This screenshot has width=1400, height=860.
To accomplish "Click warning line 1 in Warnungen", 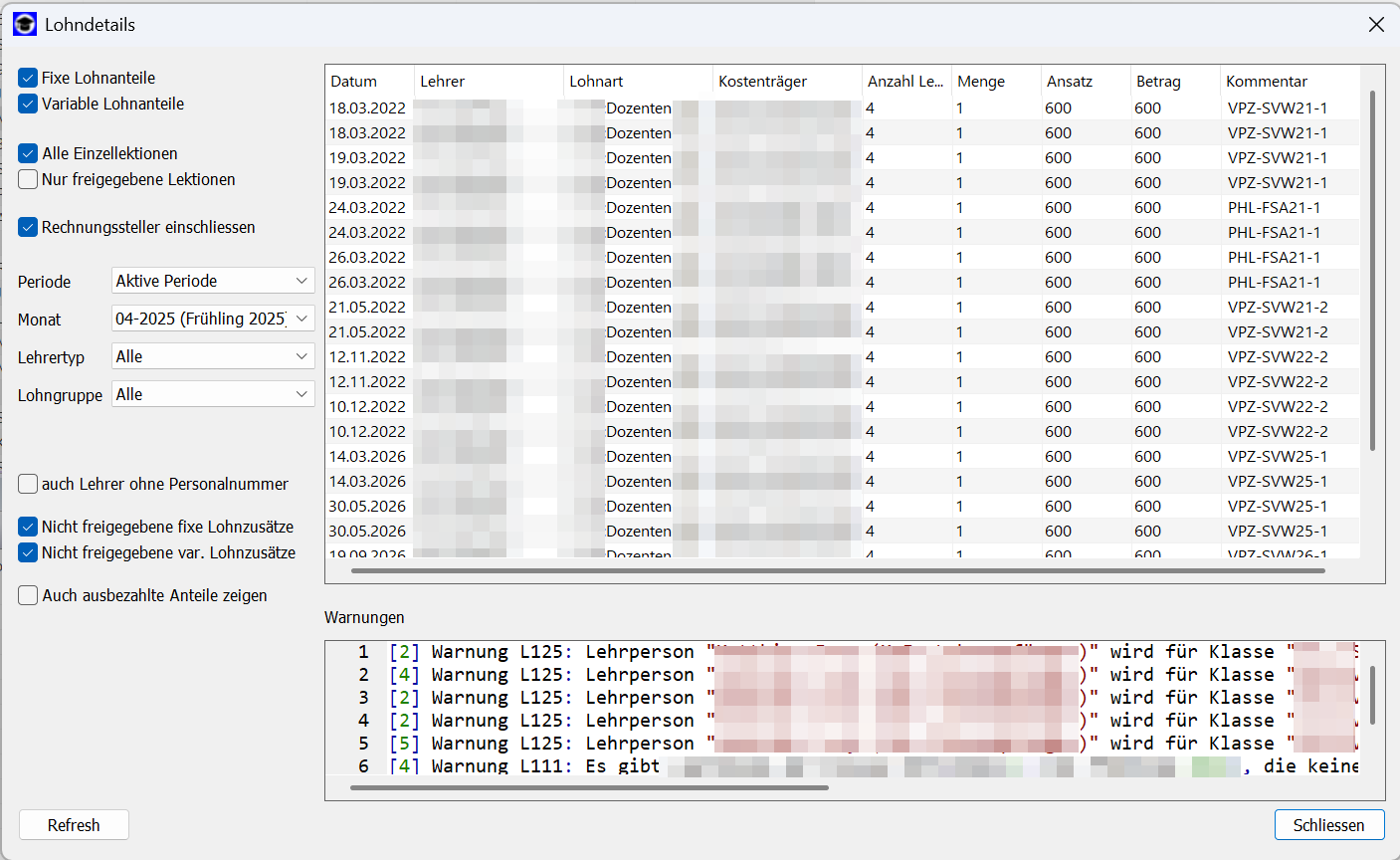I will tap(872, 652).
